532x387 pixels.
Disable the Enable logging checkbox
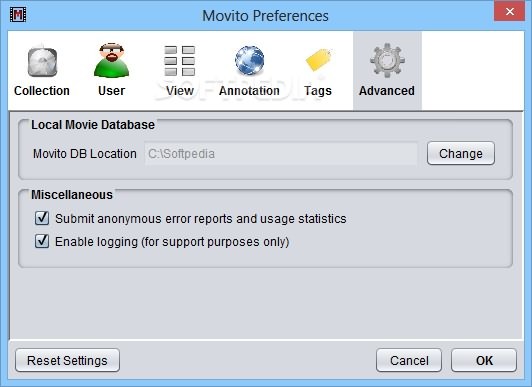click(42, 241)
